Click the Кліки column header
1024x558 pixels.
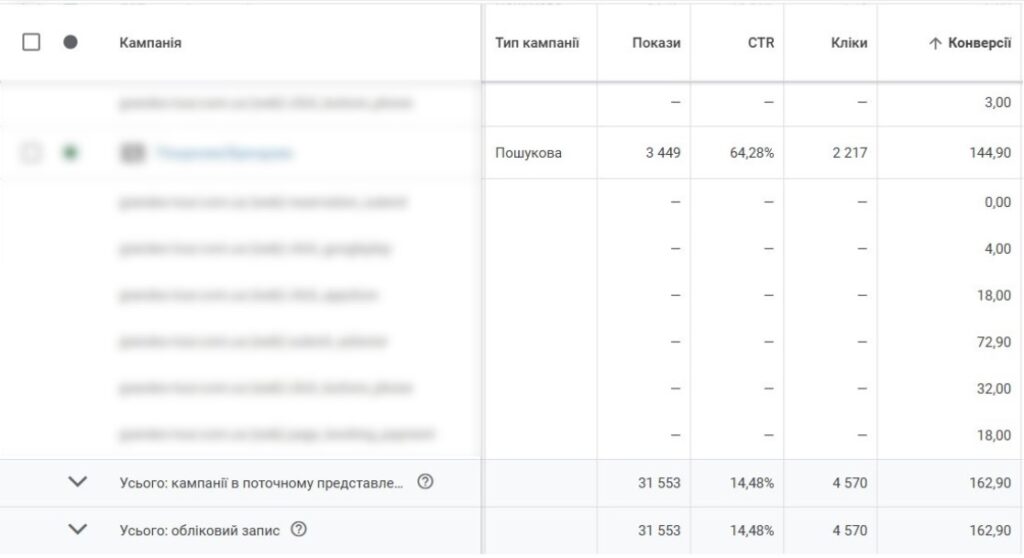coord(848,43)
